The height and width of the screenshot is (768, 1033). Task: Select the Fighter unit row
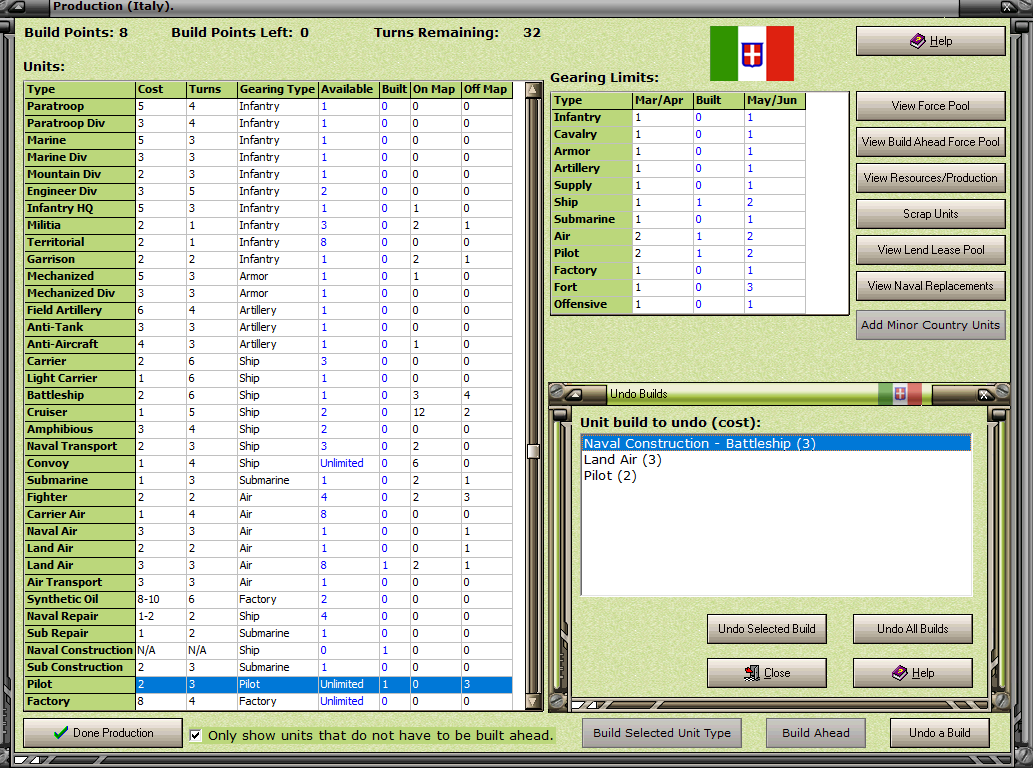pyautogui.click(x=269, y=497)
